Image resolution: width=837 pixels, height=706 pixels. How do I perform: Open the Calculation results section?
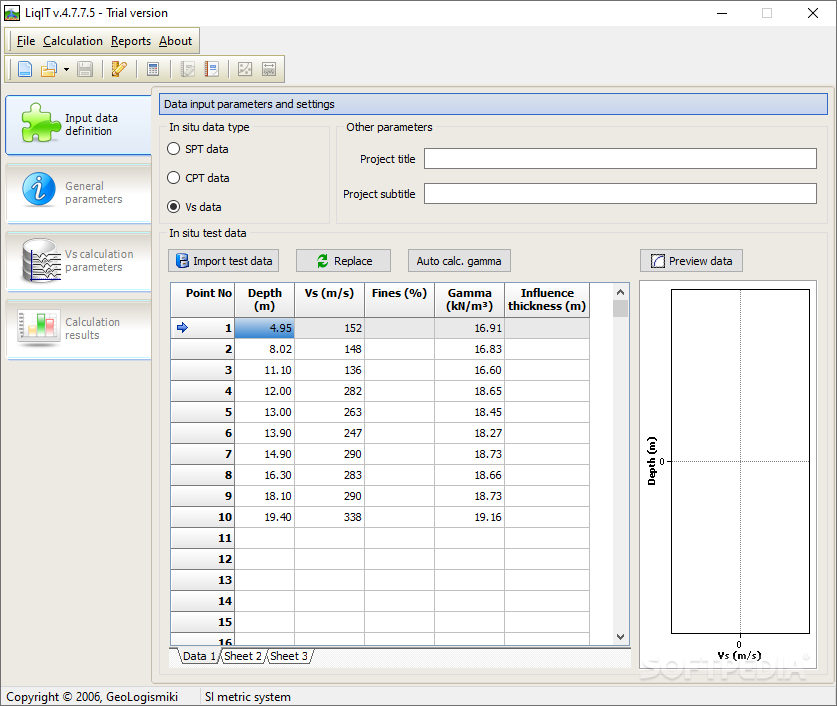[x=78, y=328]
